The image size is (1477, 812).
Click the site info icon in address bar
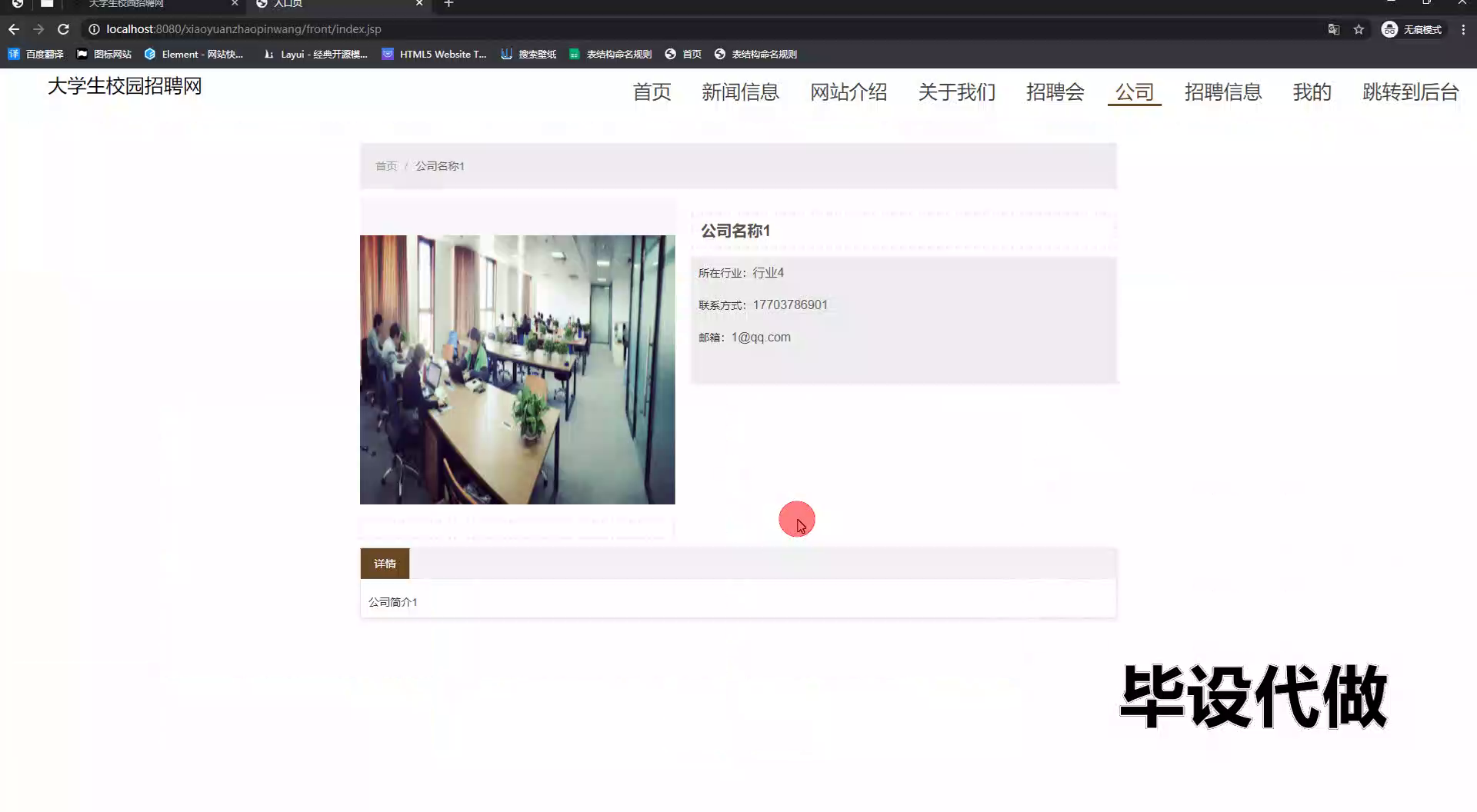pyautogui.click(x=94, y=29)
